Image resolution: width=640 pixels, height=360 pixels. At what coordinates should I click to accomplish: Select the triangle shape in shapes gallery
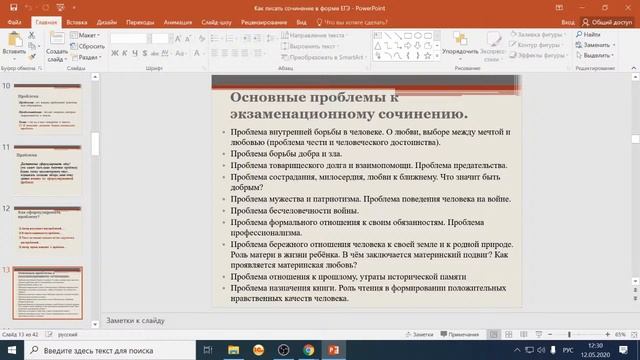click(378, 46)
